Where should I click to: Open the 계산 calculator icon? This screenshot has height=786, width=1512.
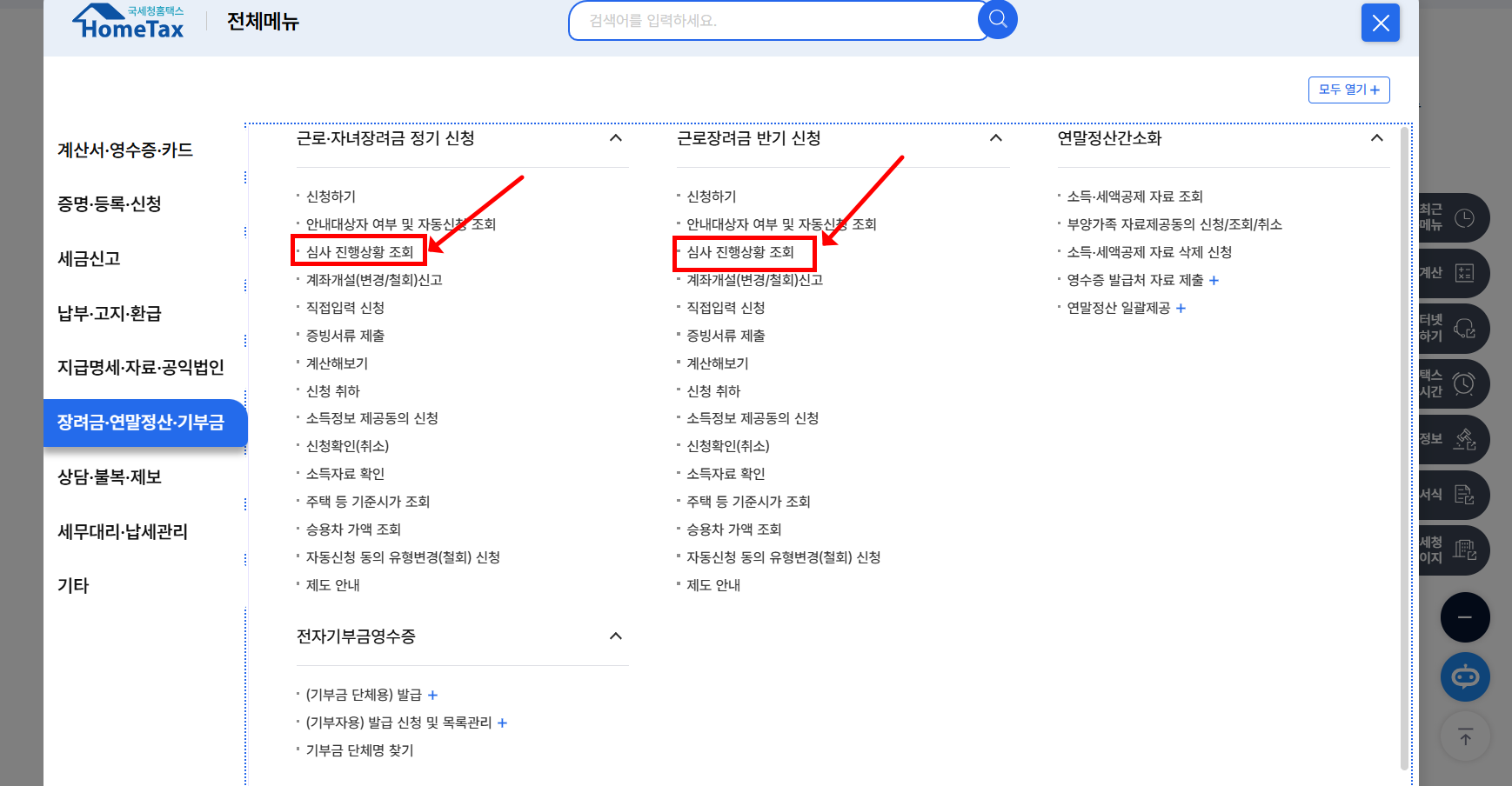[1464, 273]
